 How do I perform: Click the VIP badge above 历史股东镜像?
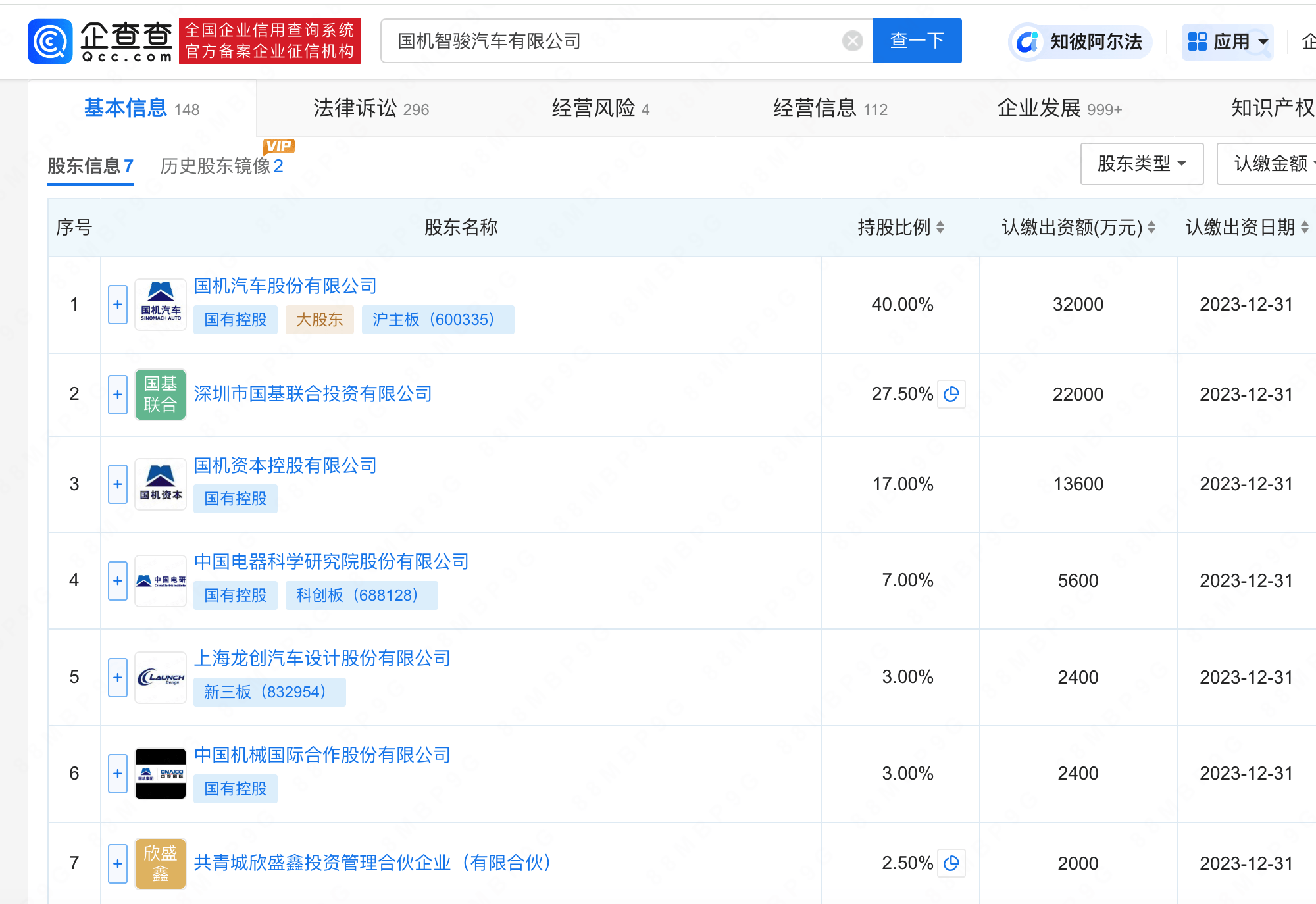pyautogui.click(x=279, y=146)
